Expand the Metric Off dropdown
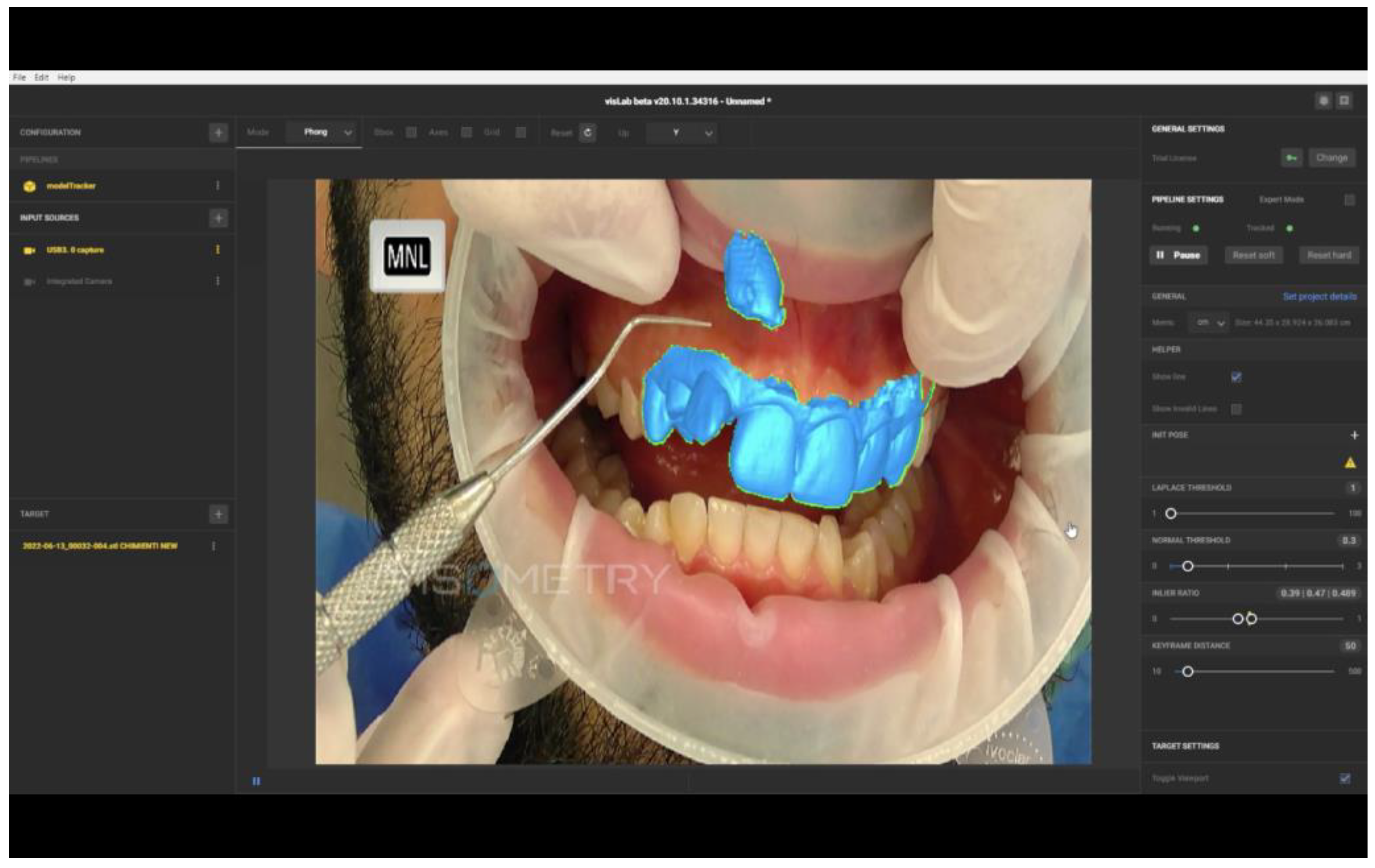 [x=1209, y=323]
